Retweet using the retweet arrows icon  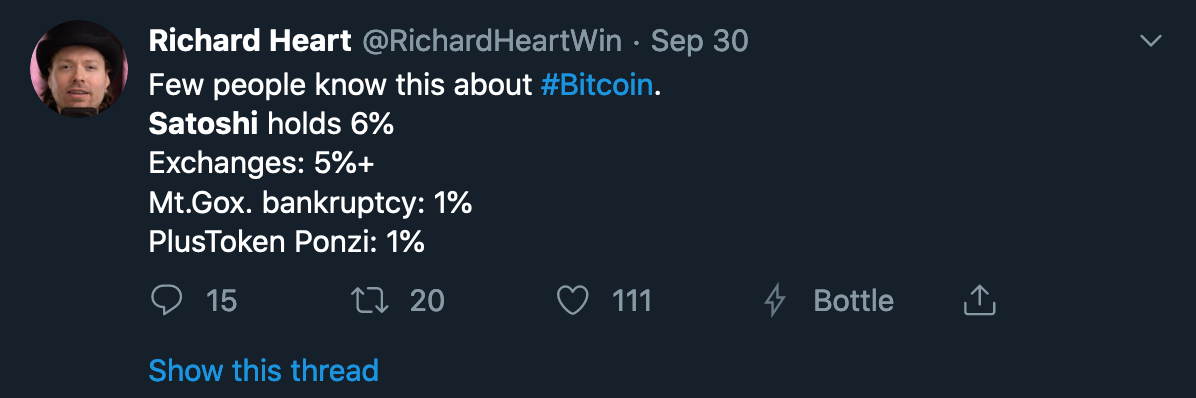369,301
